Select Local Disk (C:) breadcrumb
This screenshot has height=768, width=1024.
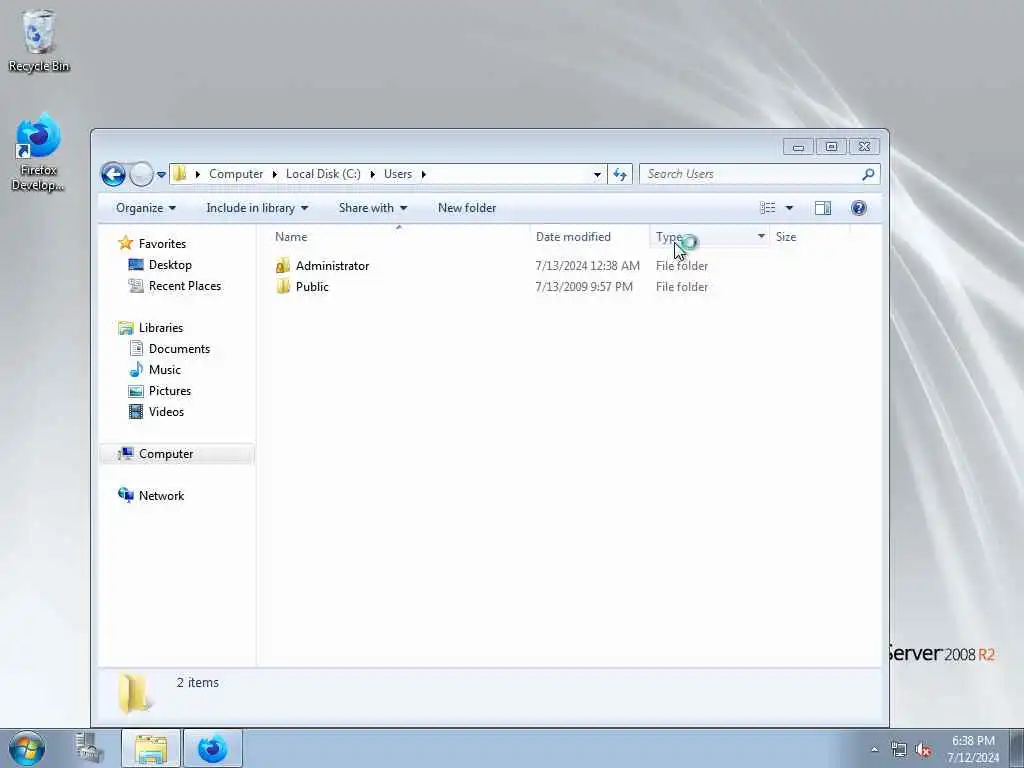tap(323, 174)
